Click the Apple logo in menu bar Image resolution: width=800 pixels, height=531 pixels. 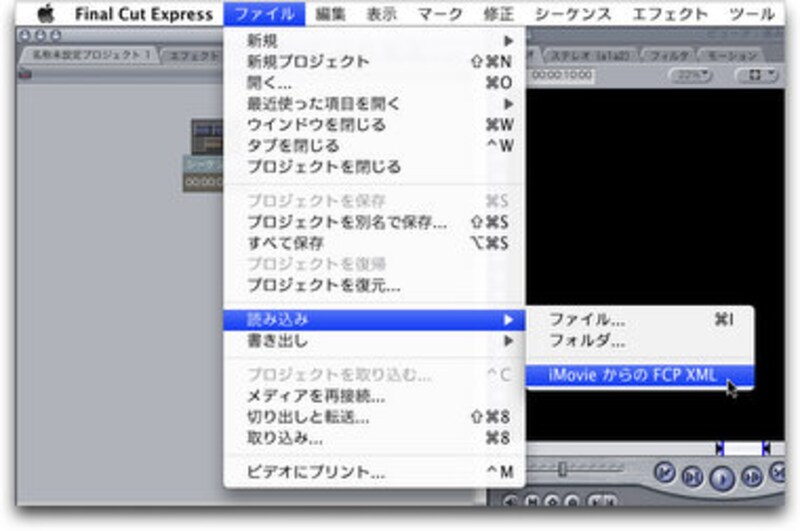click(x=46, y=14)
